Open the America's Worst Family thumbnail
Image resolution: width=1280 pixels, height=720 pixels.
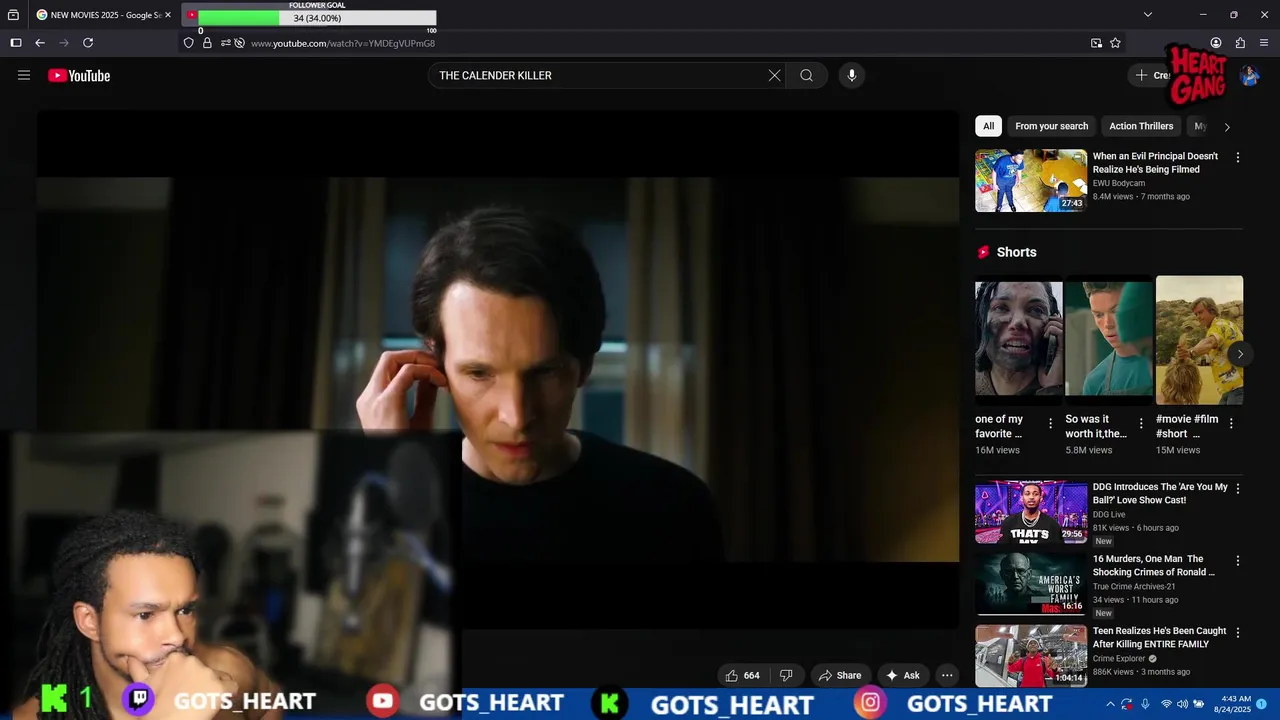(1031, 584)
